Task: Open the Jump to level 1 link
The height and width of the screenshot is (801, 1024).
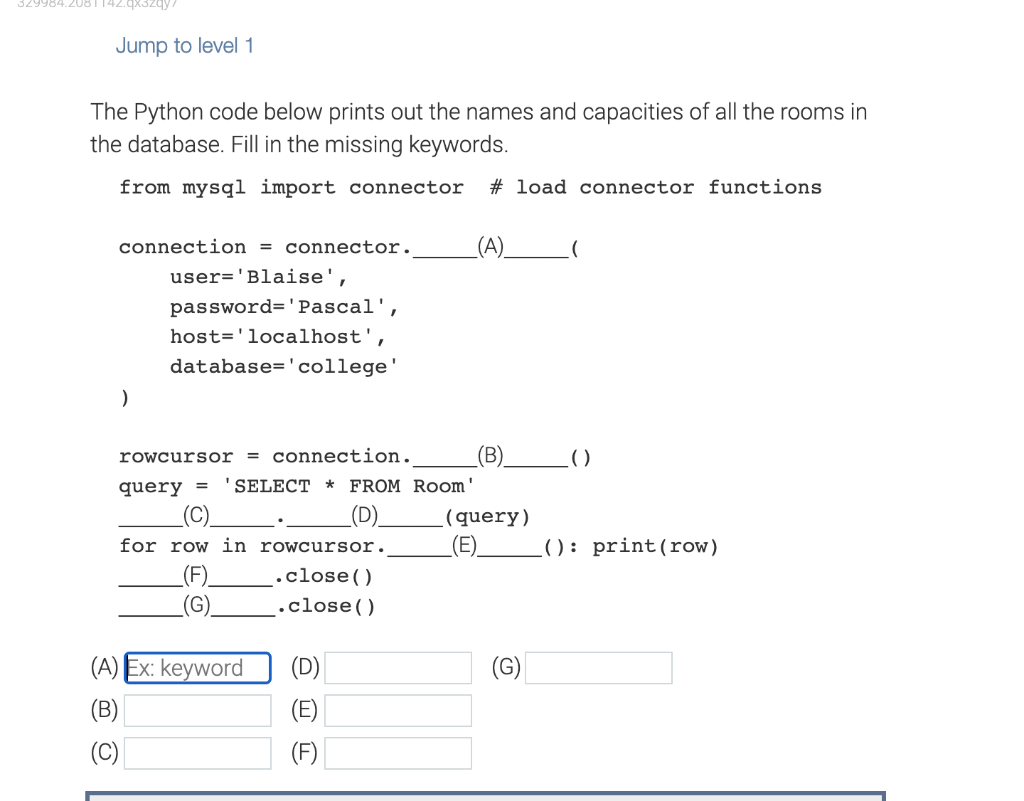Action: coord(184,45)
